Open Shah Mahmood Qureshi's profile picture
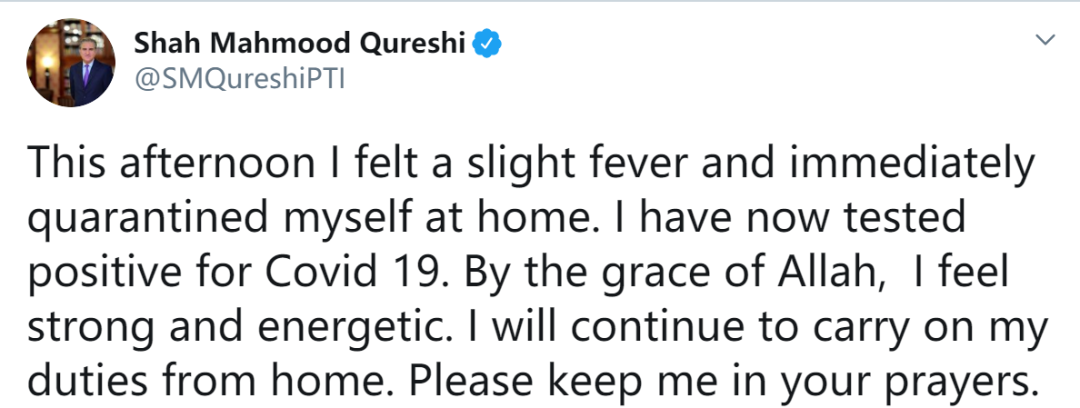1080x408 pixels. pos(70,61)
